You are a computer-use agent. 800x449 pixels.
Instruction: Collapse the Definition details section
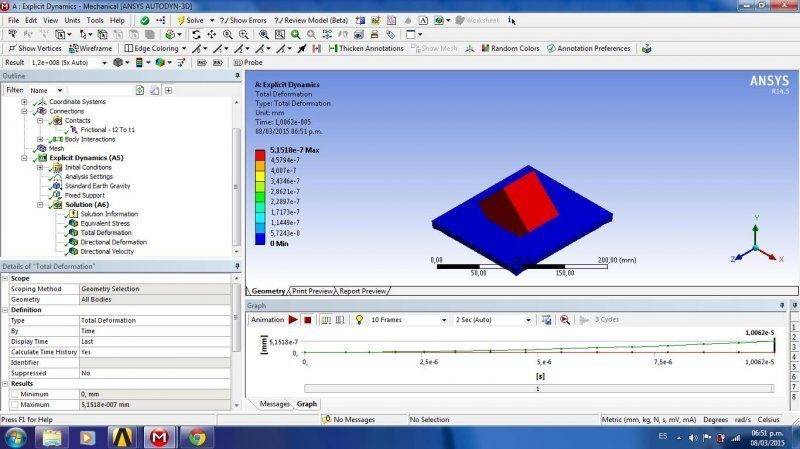pos(5,310)
